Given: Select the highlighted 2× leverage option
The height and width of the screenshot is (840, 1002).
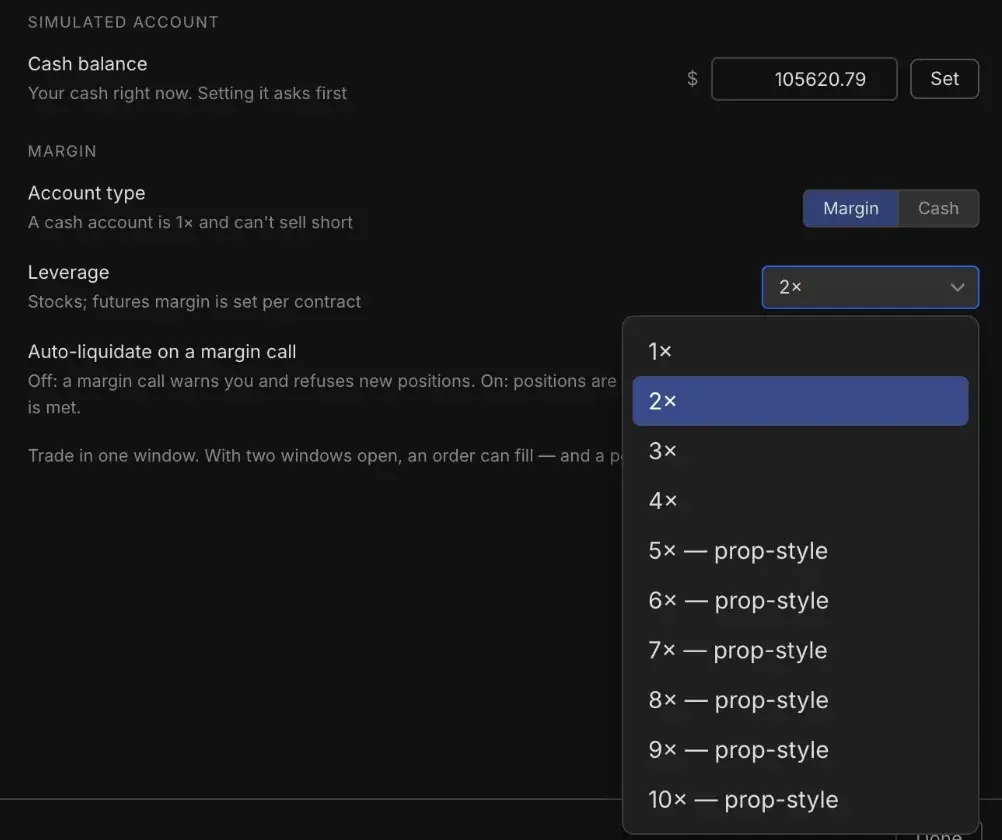Looking at the screenshot, I should tap(800, 401).
